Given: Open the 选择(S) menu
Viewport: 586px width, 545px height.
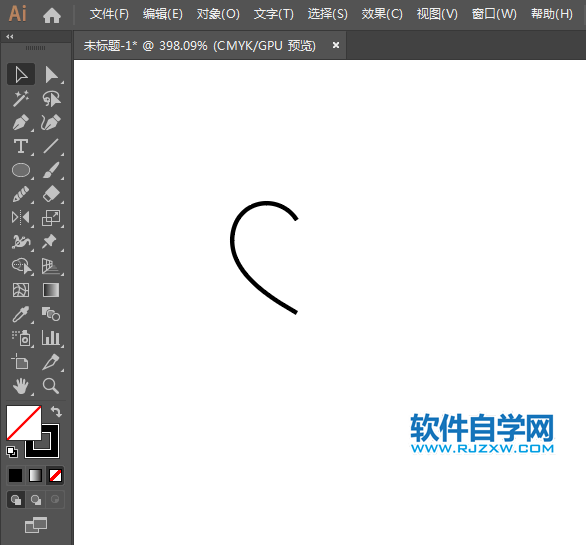Looking at the screenshot, I should click(327, 14).
